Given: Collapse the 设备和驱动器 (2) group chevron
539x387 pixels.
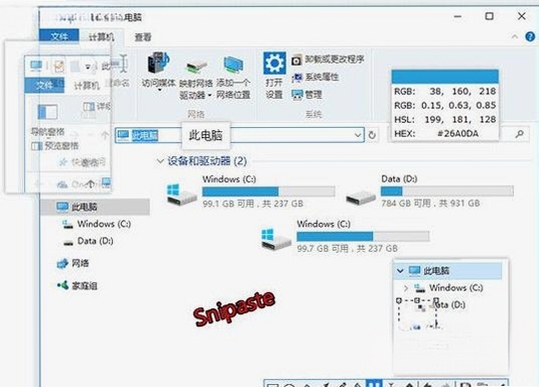Looking at the screenshot, I should tap(160, 161).
